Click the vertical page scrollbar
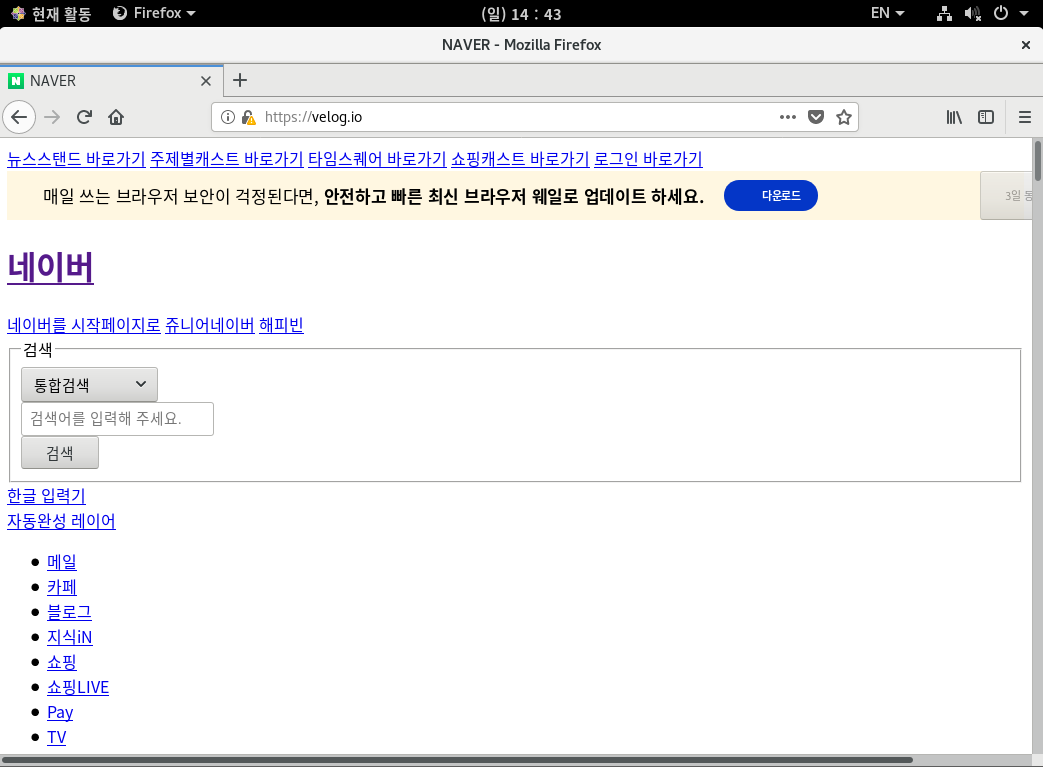This screenshot has width=1043, height=767. 1038,160
